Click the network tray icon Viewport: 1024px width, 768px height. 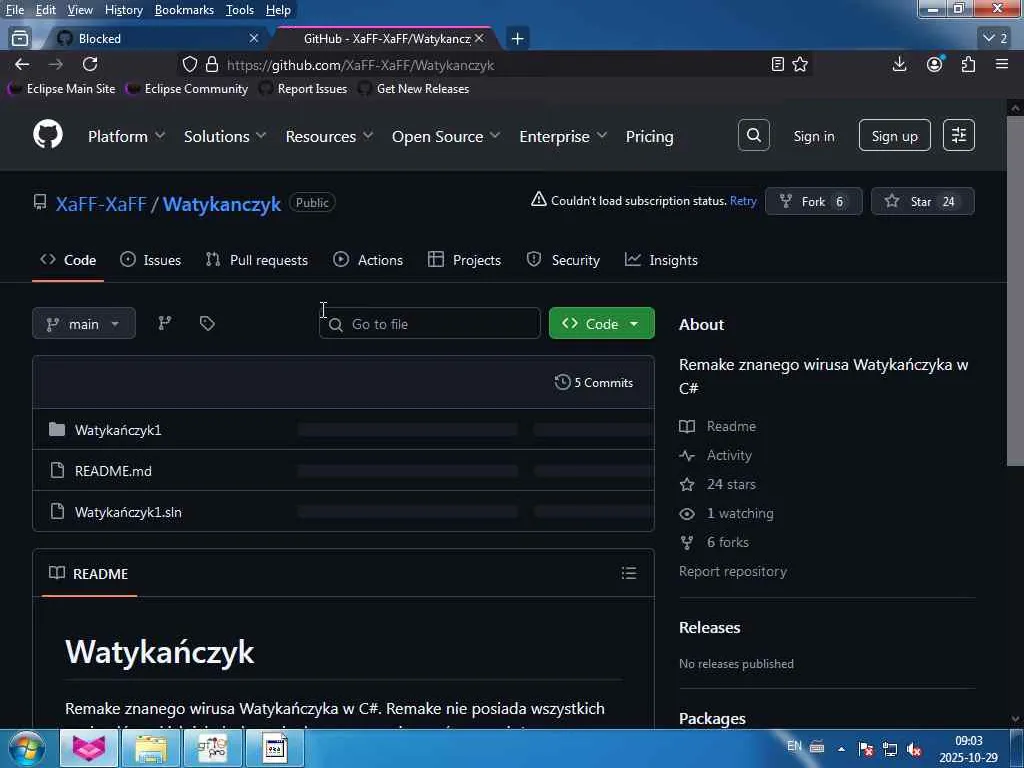[889, 748]
